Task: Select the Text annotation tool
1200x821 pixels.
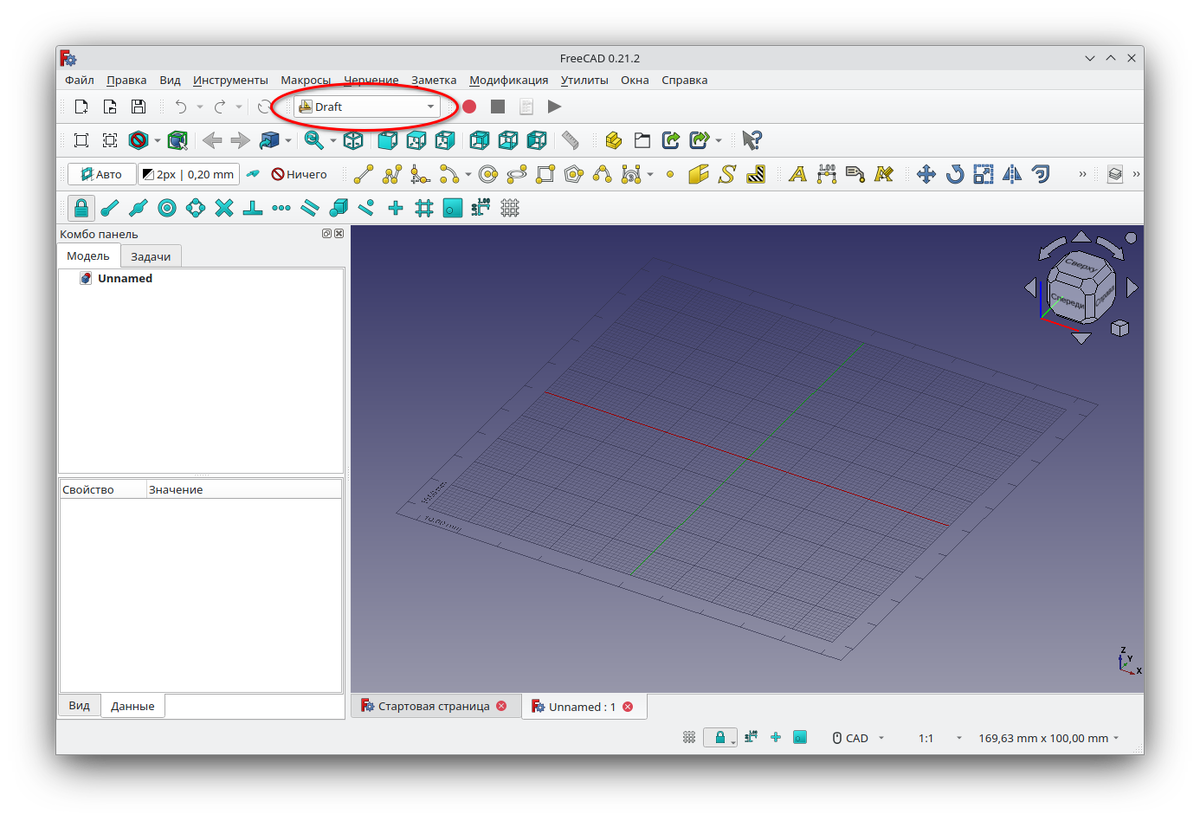Action: click(x=797, y=174)
